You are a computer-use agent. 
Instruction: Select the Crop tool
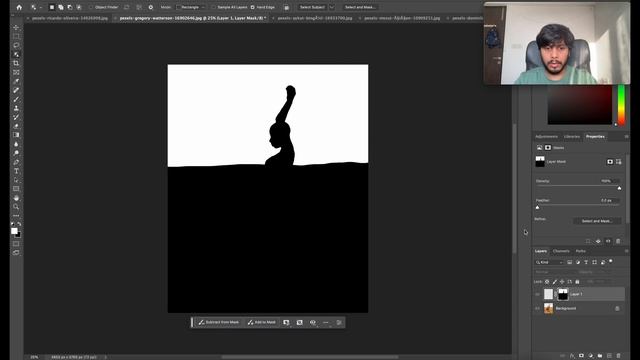pos(16,63)
